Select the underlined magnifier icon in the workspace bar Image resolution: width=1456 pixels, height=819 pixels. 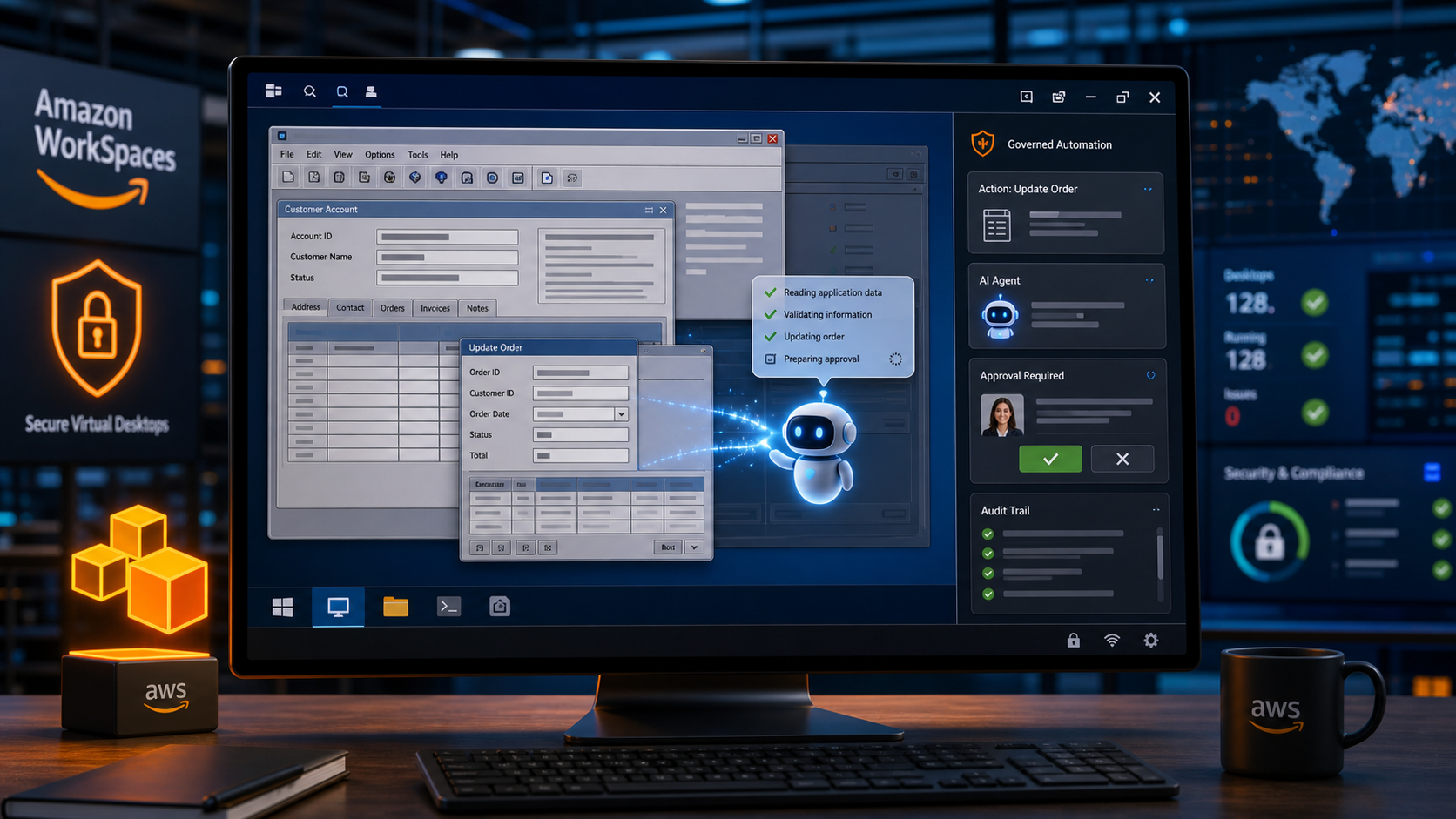[342, 91]
